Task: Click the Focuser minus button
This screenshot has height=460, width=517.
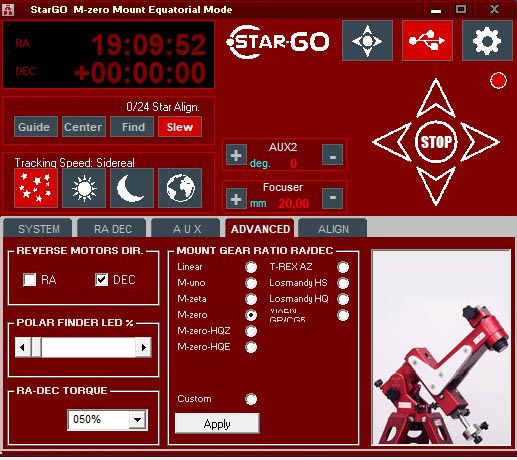Action: pos(332,198)
